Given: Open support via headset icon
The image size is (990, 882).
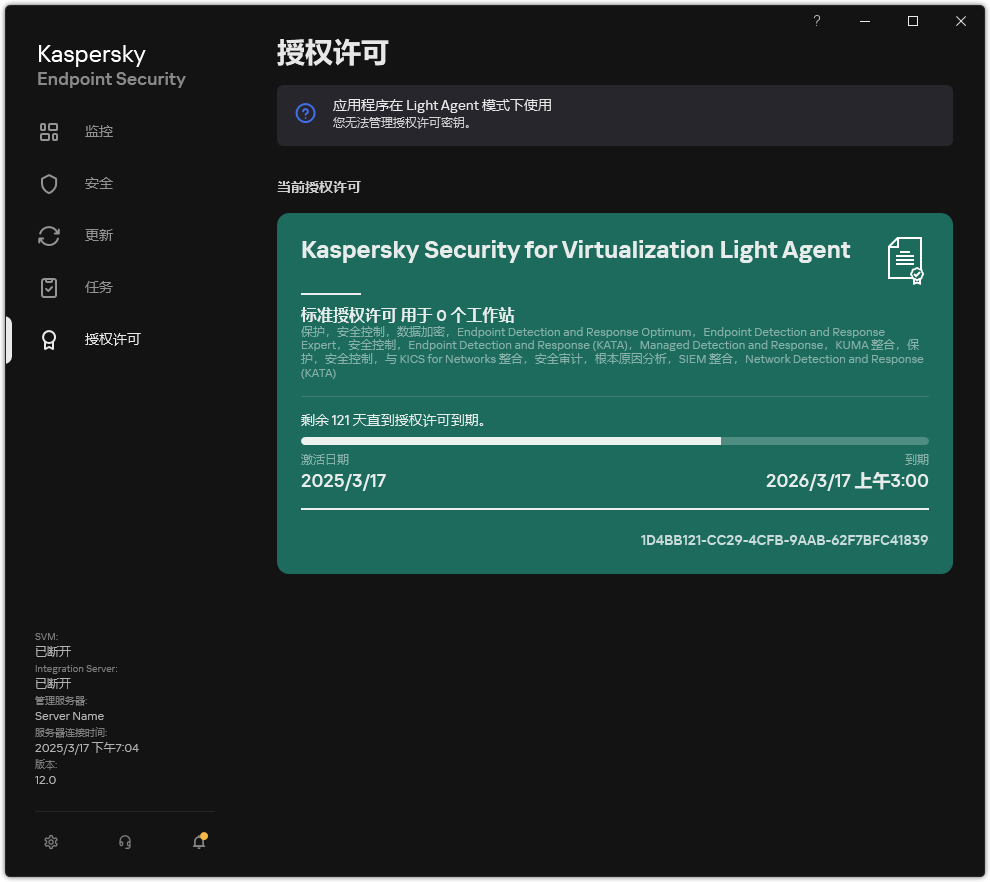Looking at the screenshot, I should tap(125, 842).
